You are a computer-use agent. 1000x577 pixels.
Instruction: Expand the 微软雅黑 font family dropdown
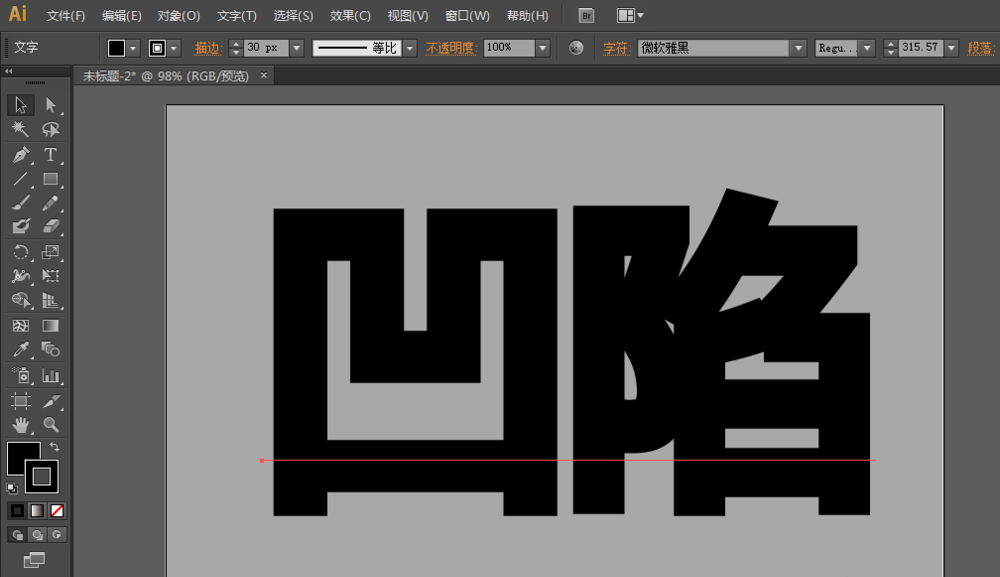[798, 48]
